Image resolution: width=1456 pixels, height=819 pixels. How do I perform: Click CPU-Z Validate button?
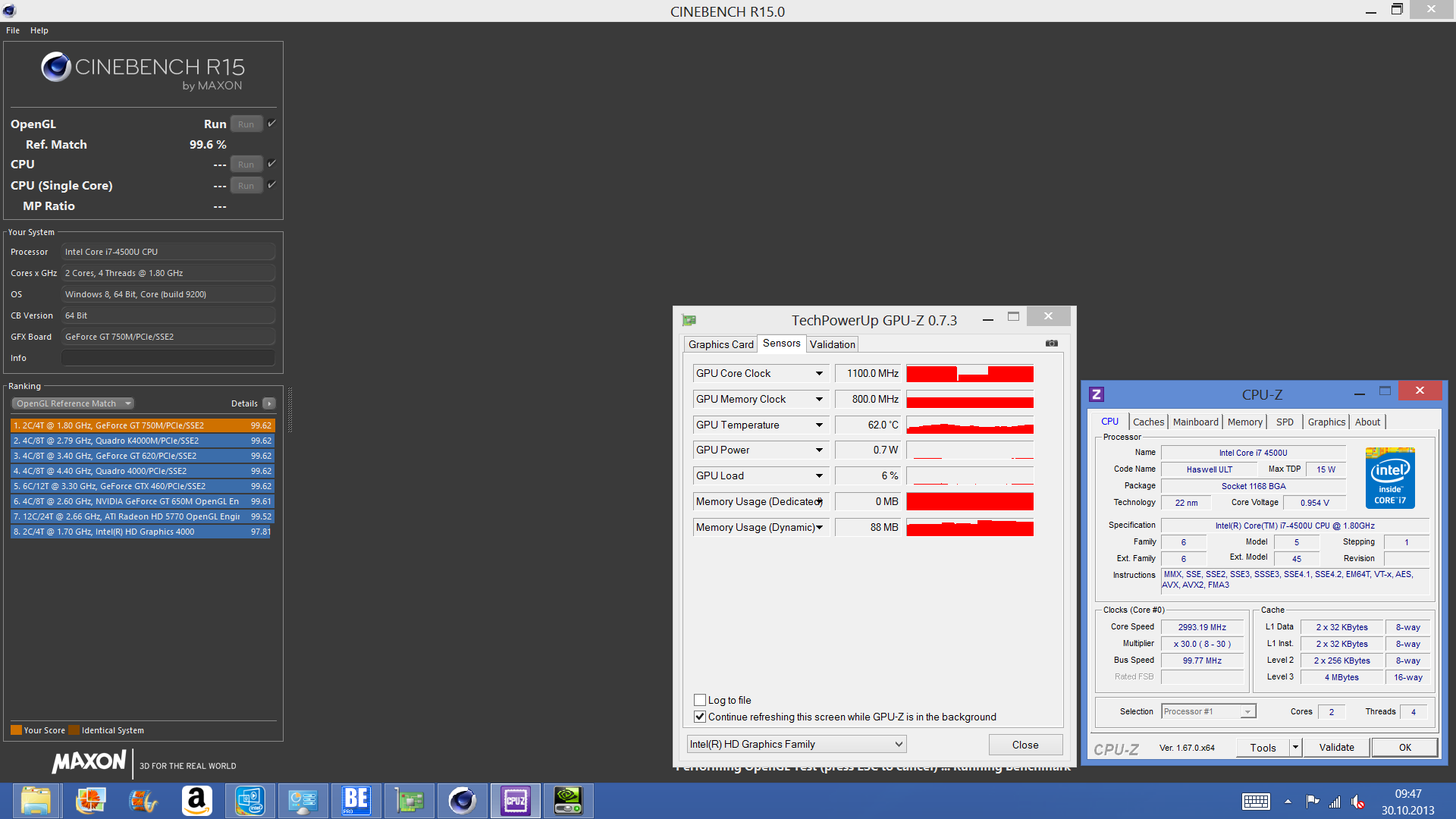1336,748
